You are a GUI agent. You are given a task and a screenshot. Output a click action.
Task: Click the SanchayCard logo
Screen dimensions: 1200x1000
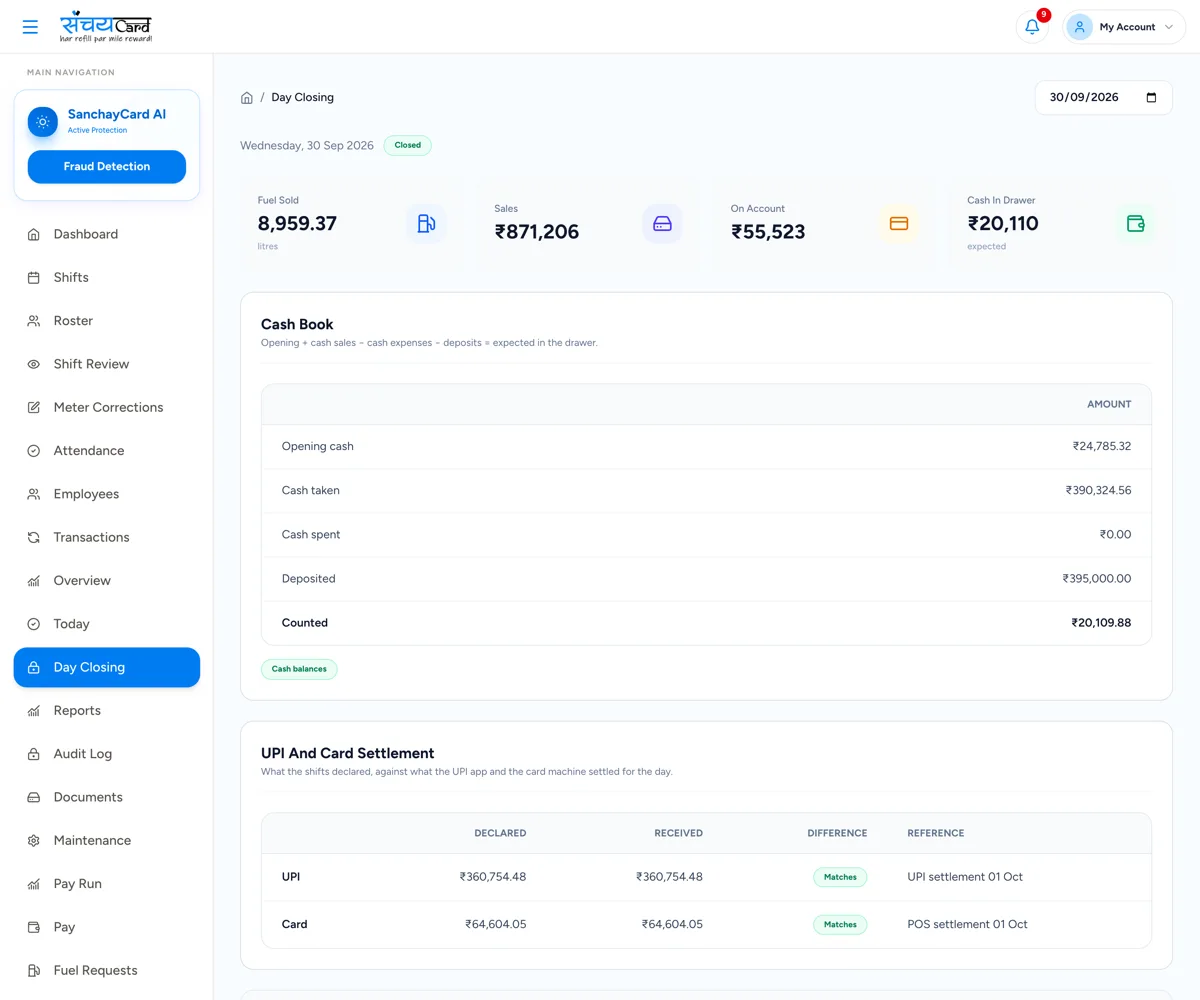coord(106,27)
